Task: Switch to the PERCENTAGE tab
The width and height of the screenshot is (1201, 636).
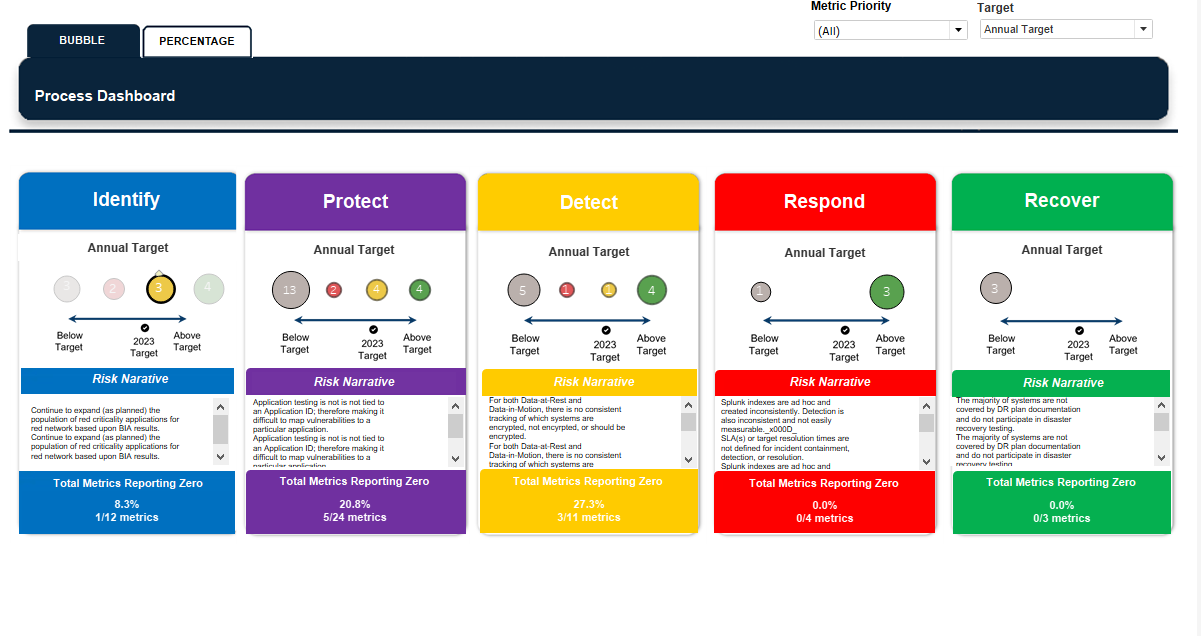Action: pos(196,41)
